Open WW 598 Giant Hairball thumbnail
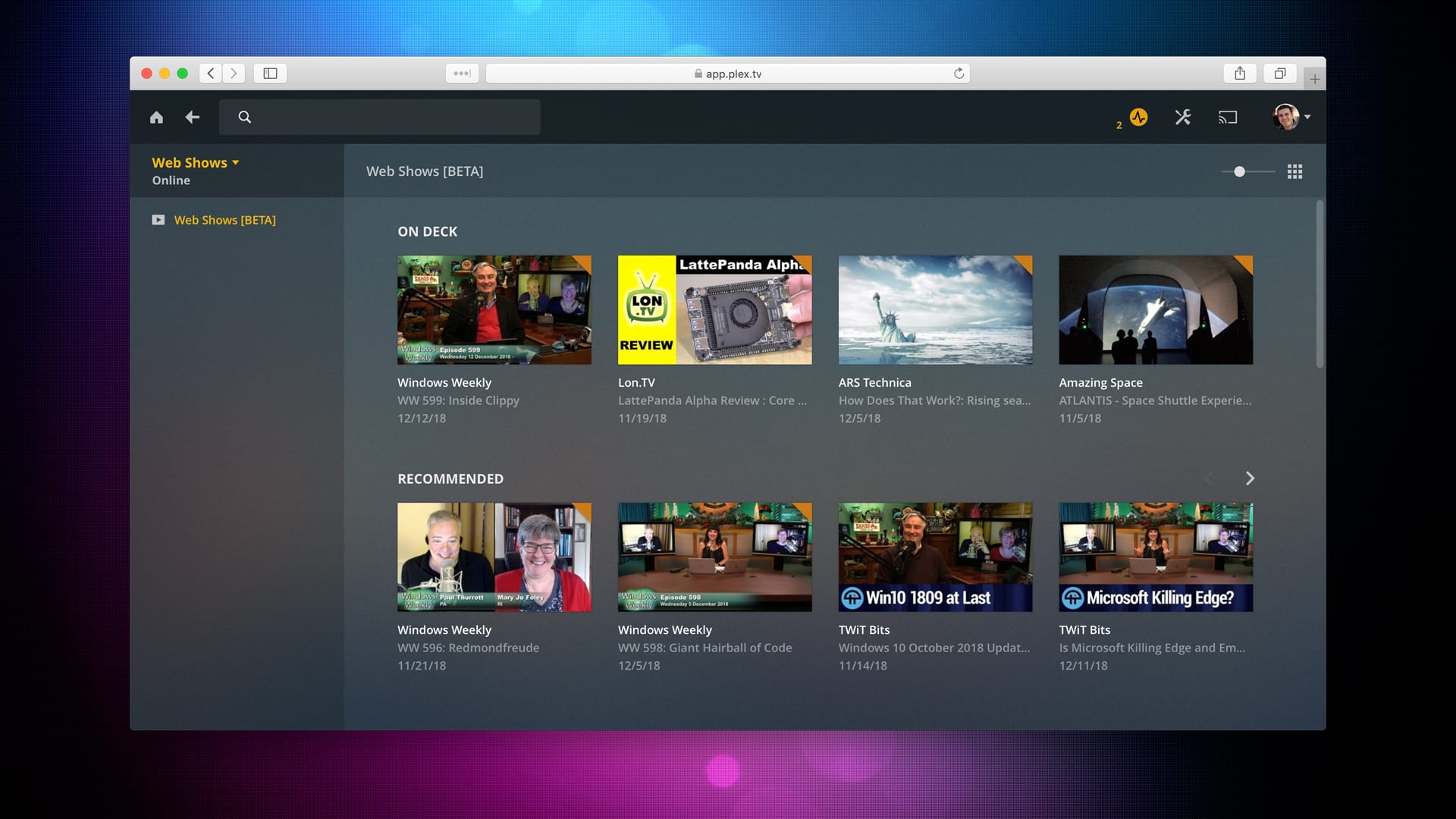The height and width of the screenshot is (819, 1456). pyautogui.click(x=714, y=557)
